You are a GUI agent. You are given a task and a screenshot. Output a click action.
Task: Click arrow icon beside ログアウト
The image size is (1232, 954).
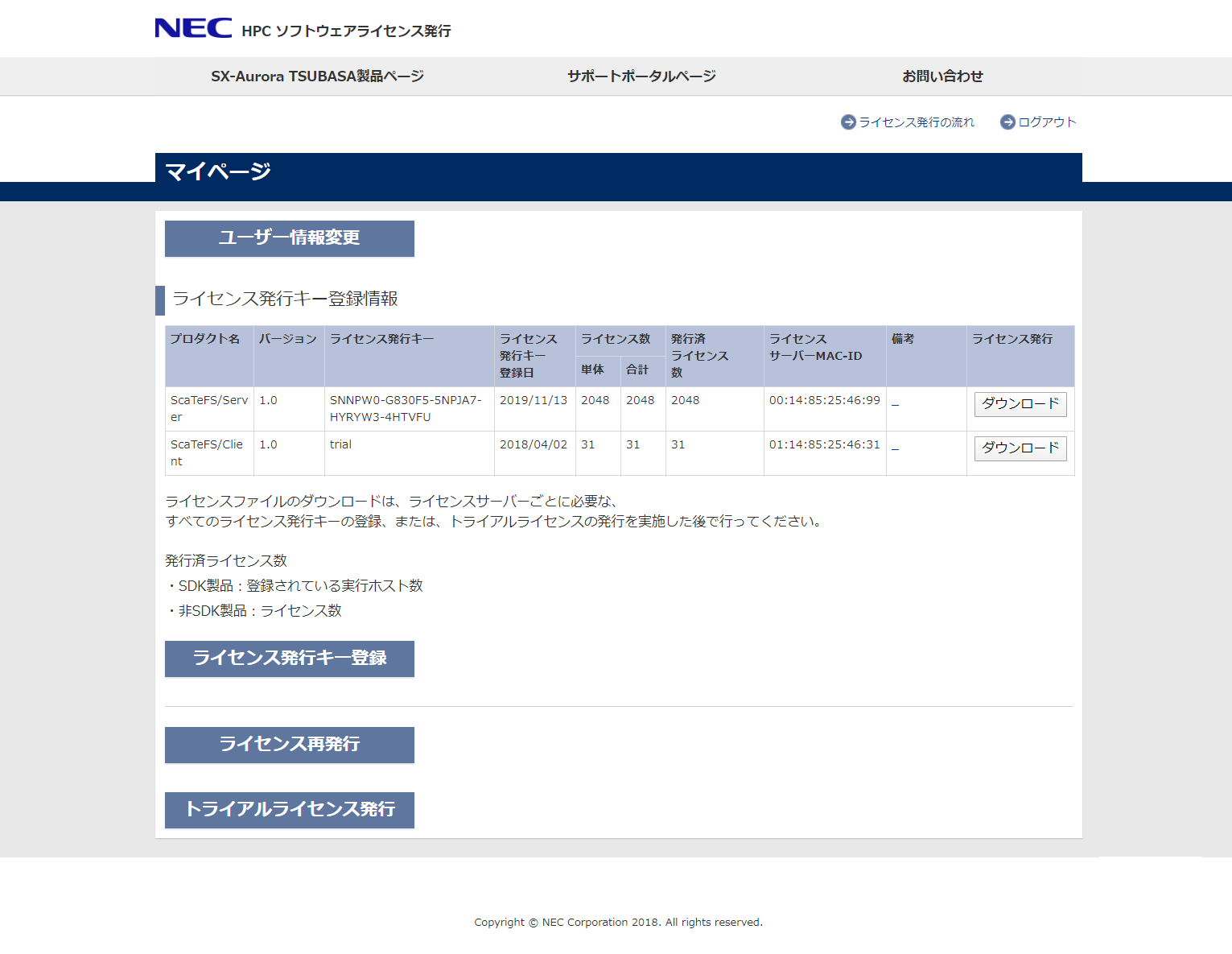[1007, 122]
